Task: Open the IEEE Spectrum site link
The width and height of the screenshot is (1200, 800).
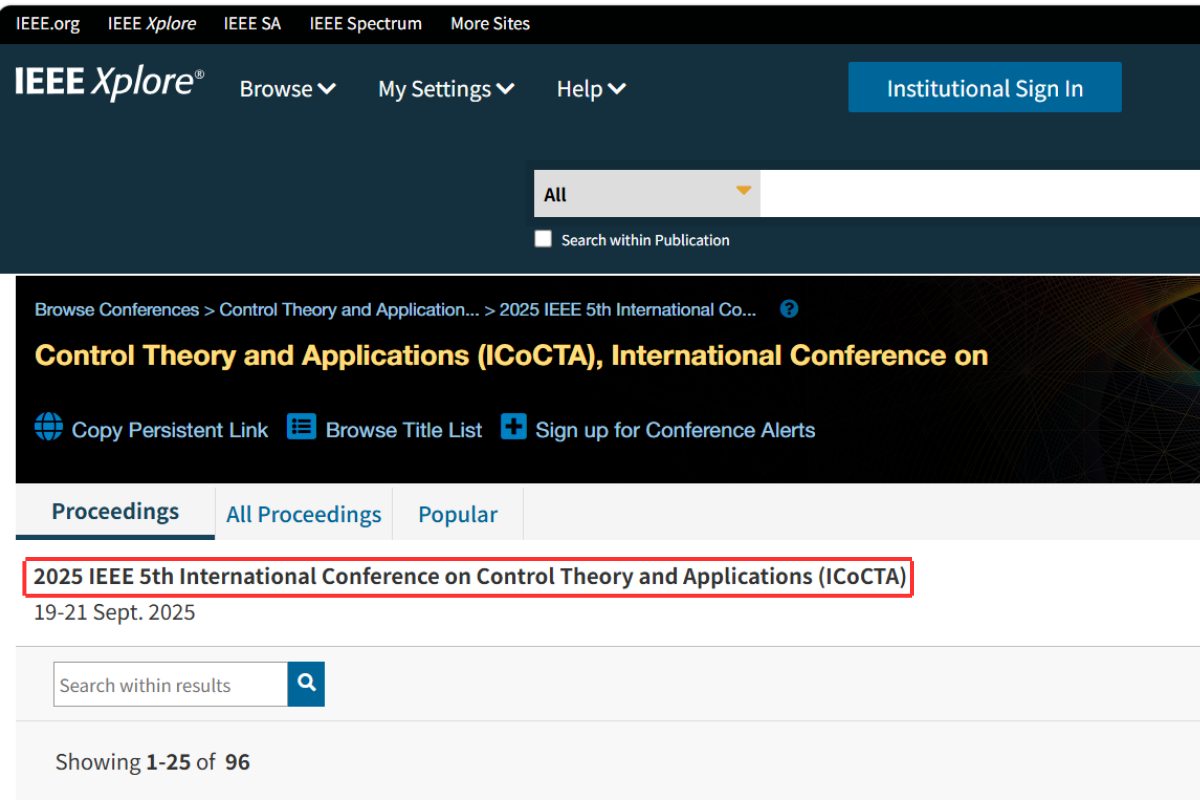Action: [365, 23]
